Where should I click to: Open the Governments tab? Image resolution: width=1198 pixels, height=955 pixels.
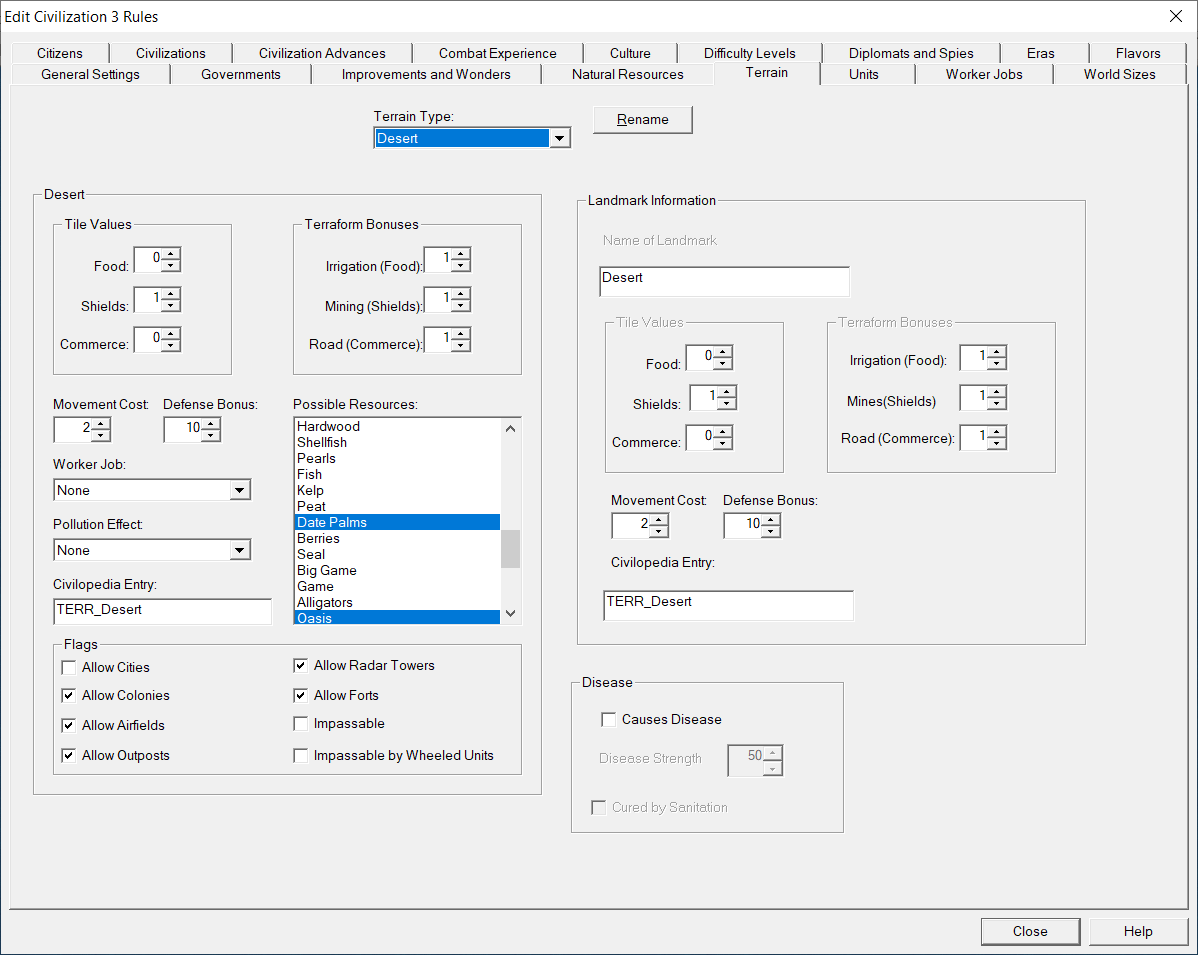[x=241, y=74]
